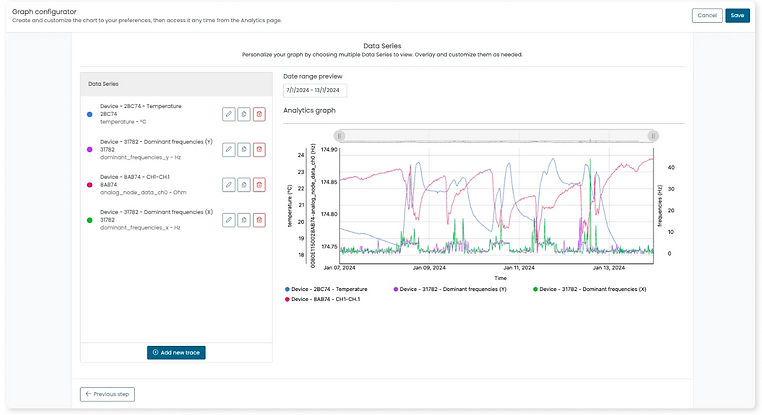Click the 'Graph configurator' title
The width and height of the screenshot is (762, 415).
coord(44,11)
